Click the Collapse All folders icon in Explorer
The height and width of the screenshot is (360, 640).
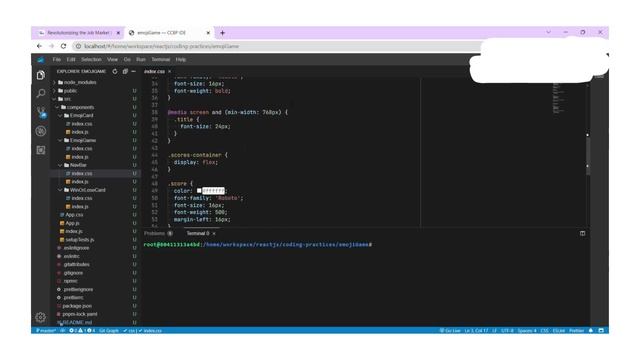coord(125,71)
